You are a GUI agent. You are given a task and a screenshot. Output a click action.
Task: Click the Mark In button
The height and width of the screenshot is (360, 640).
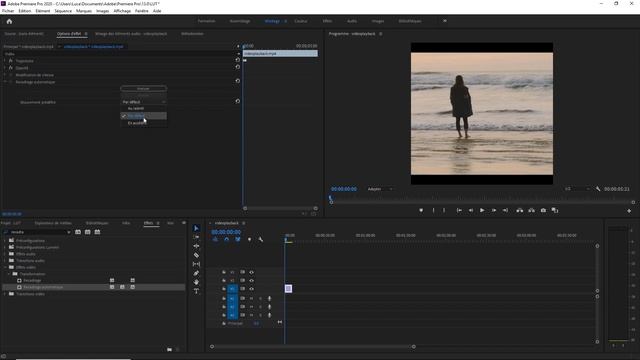(x=433, y=210)
